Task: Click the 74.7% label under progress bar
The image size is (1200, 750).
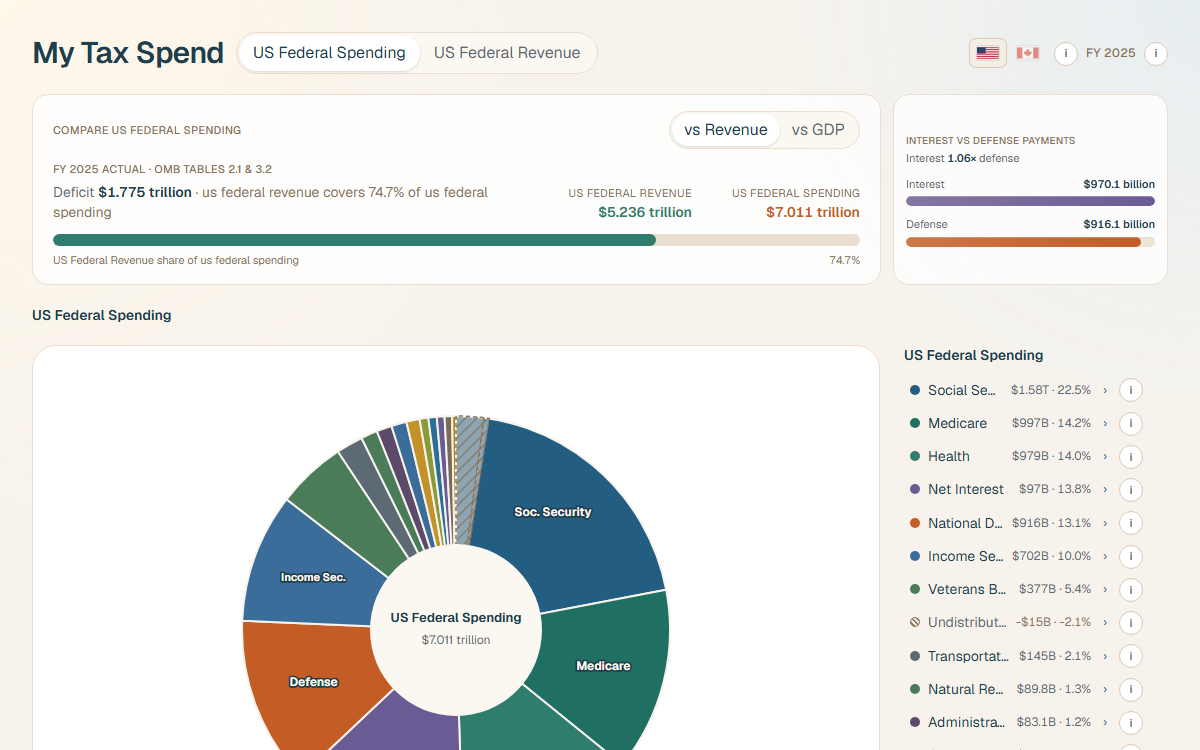Action: coord(845,260)
